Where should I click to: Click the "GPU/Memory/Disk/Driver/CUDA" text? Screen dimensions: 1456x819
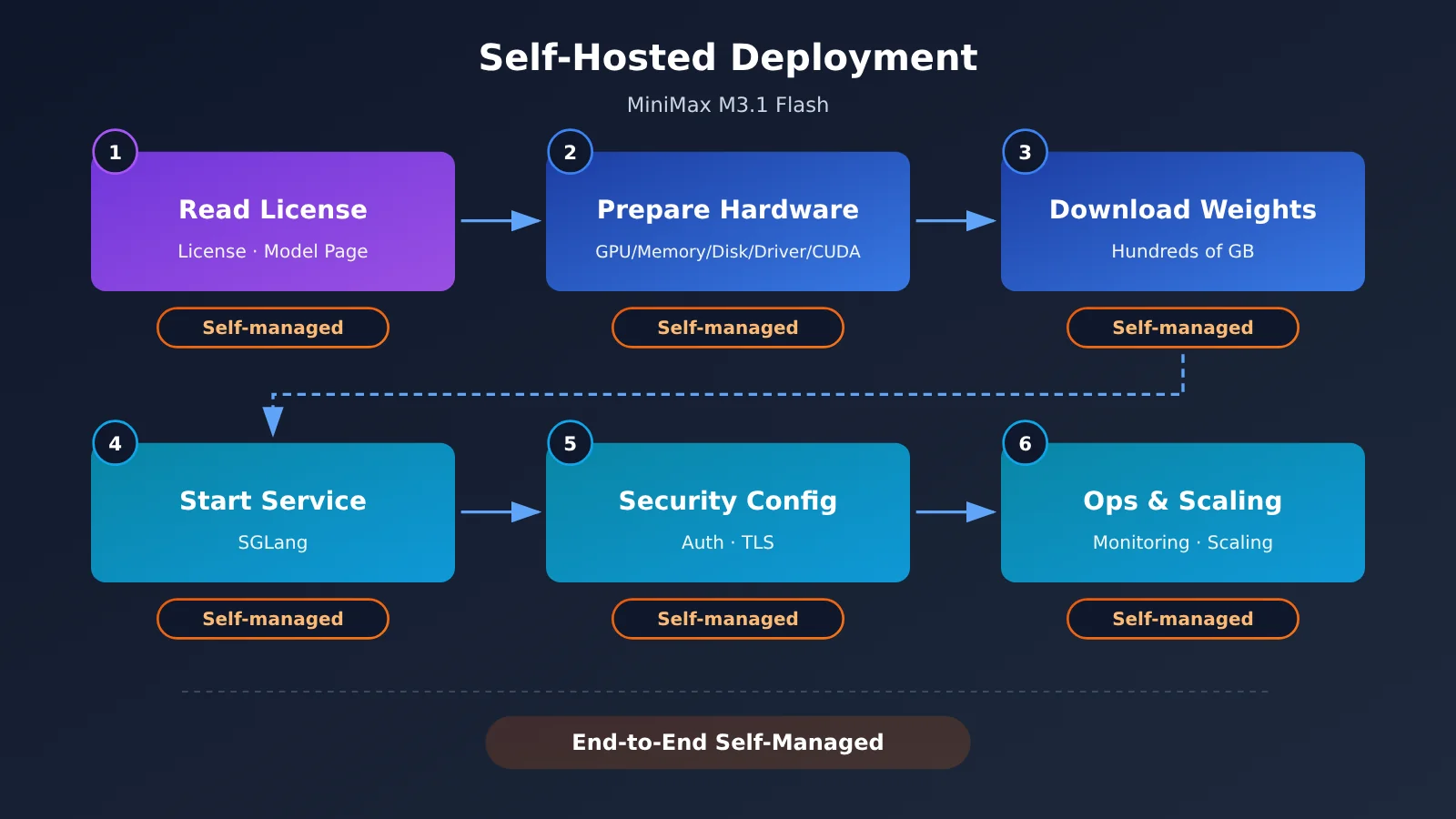(x=728, y=251)
